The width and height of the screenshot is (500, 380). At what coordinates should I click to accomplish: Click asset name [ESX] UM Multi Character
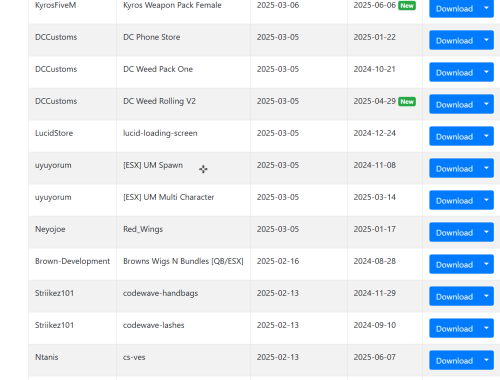pos(169,197)
